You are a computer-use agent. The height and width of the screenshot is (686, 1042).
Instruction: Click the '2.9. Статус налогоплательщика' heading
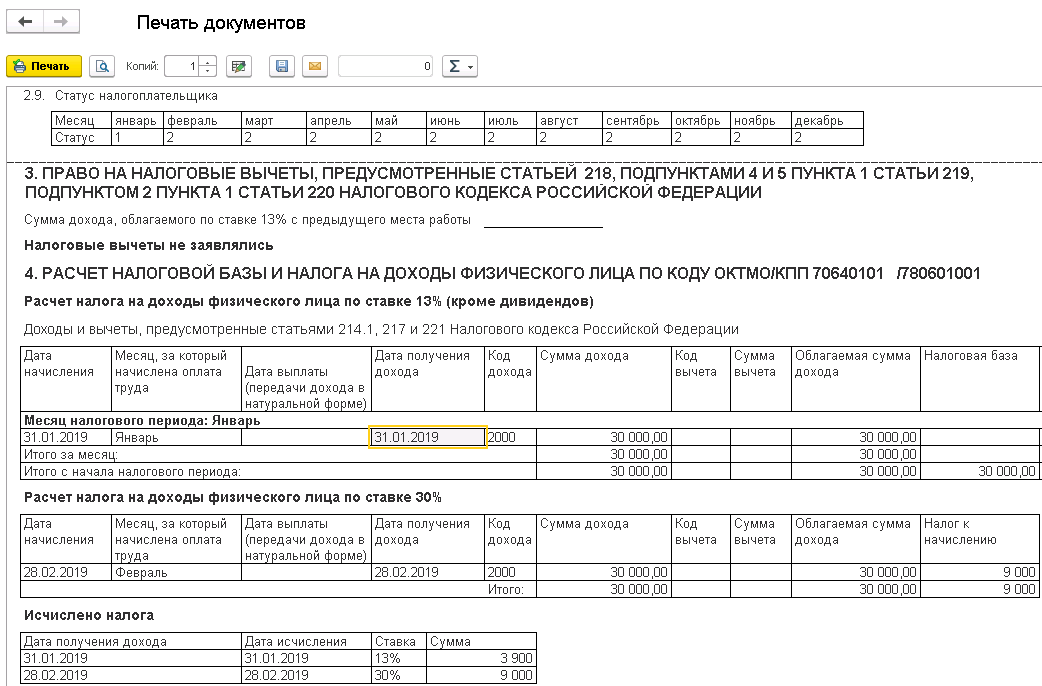point(120,96)
